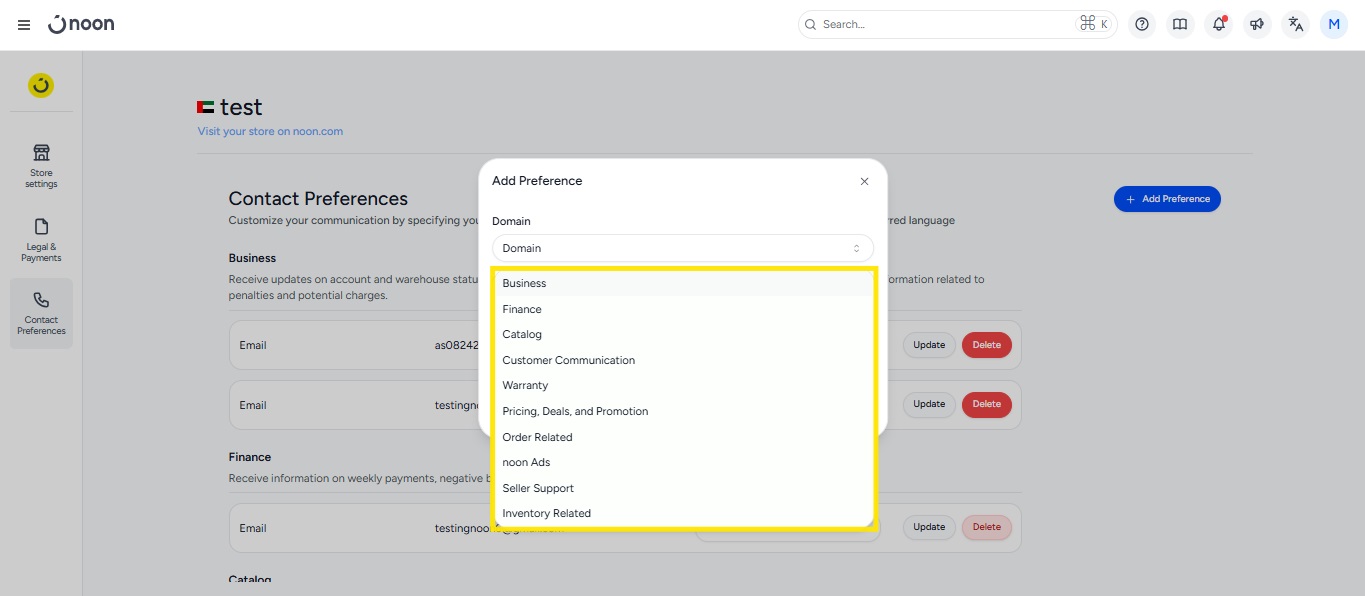Click the announcements megaphone icon
1365x596 pixels.
pos(1257,25)
